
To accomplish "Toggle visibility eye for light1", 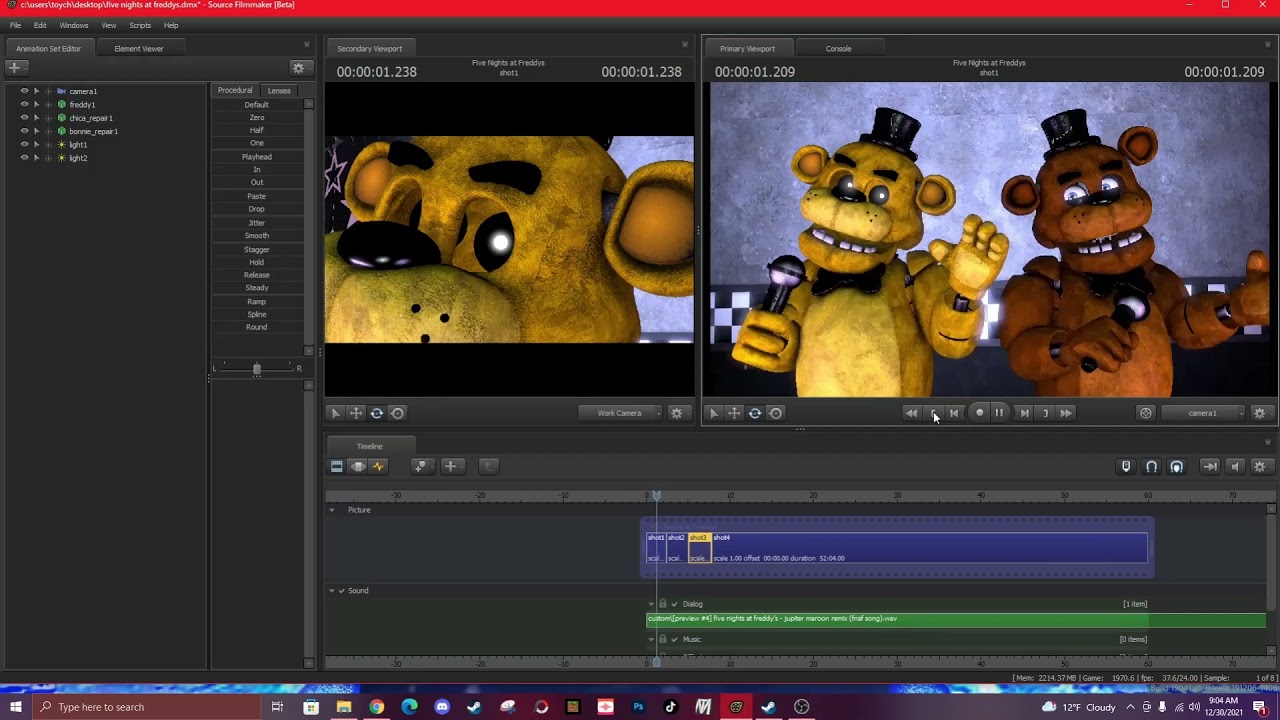I will tap(25, 144).
